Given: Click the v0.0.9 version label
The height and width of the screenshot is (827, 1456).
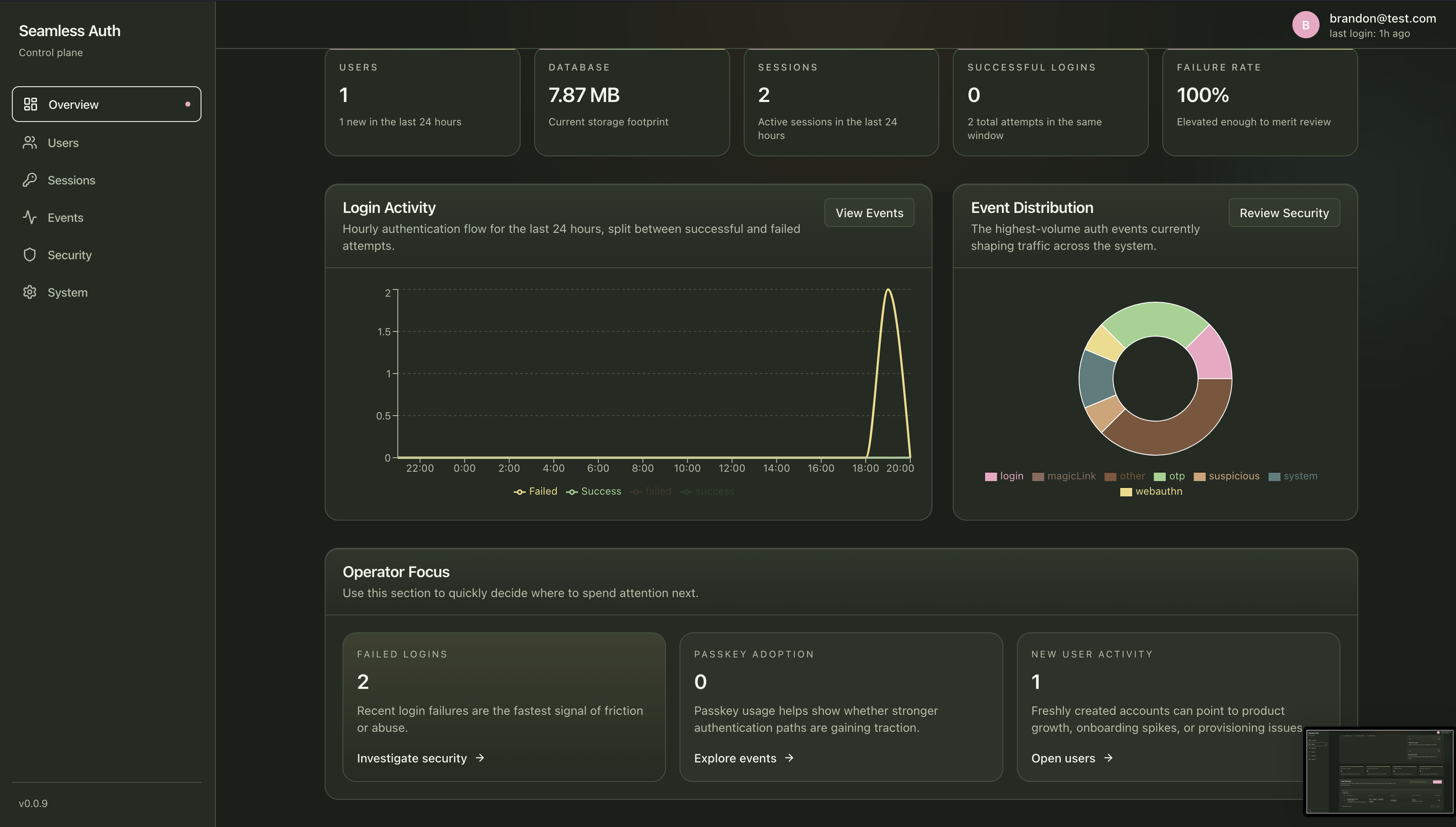Looking at the screenshot, I should [33, 803].
